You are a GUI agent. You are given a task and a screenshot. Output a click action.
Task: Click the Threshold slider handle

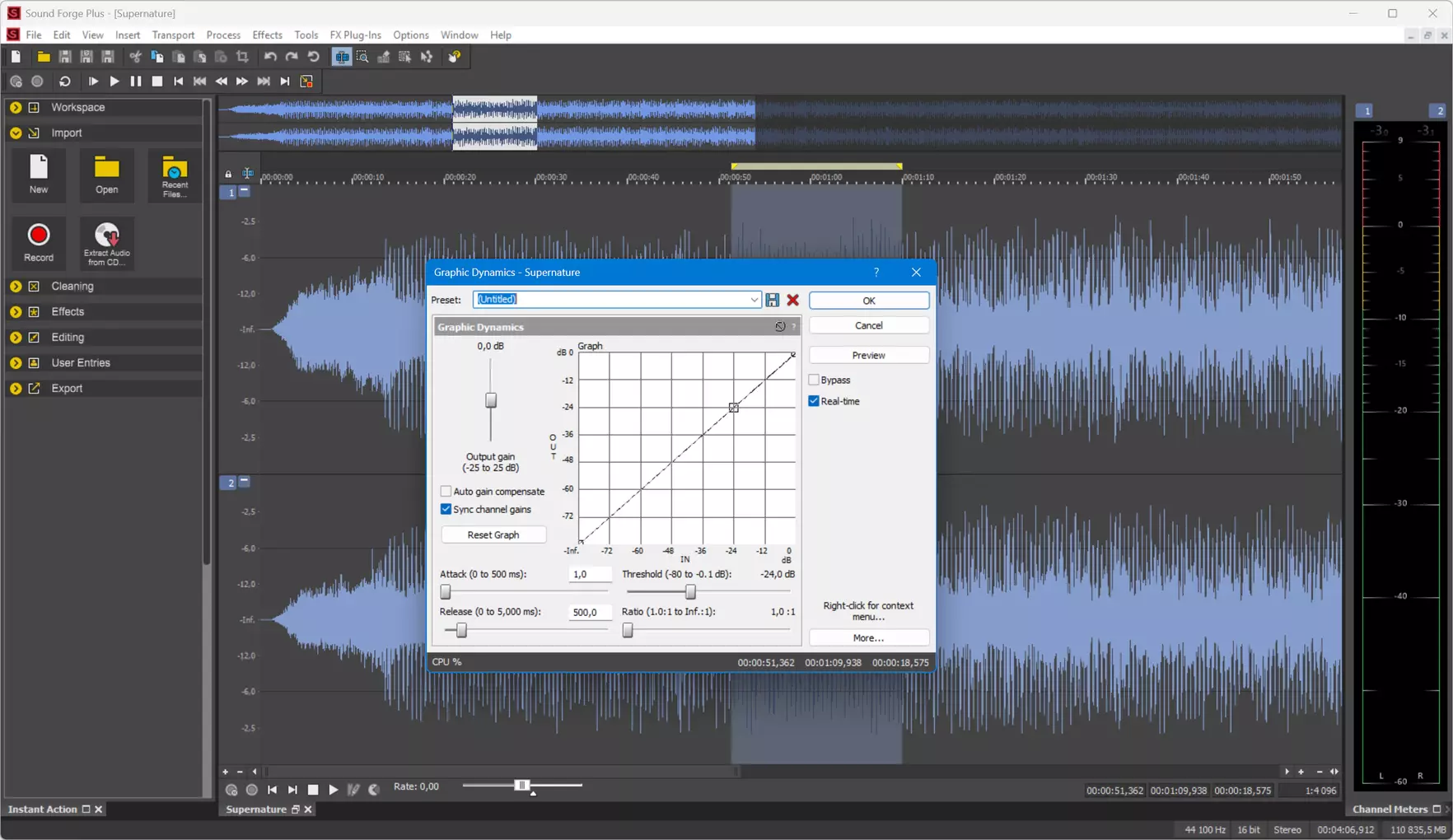click(x=690, y=591)
